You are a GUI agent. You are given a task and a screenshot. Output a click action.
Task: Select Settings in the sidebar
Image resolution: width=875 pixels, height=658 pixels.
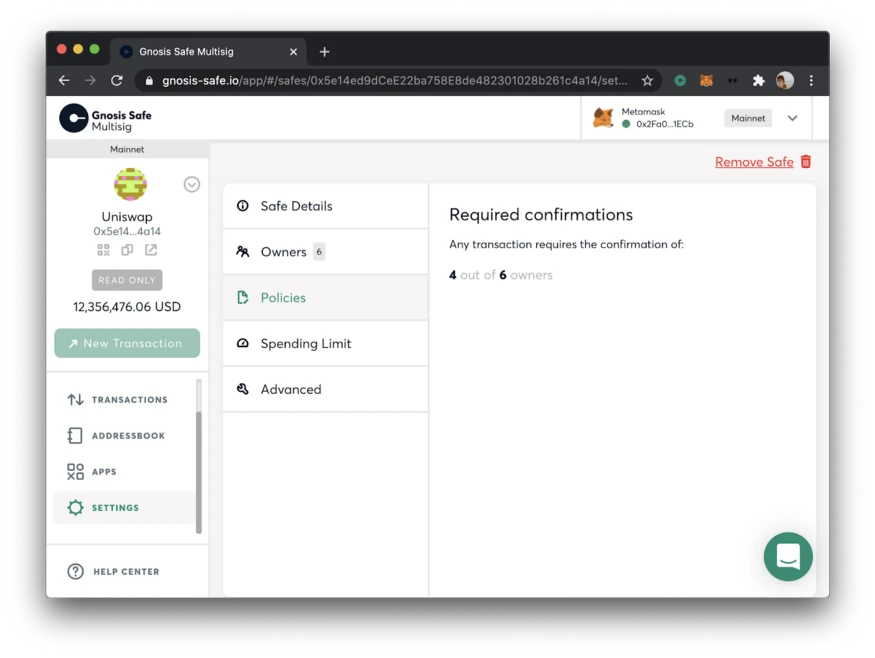[123, 507]
